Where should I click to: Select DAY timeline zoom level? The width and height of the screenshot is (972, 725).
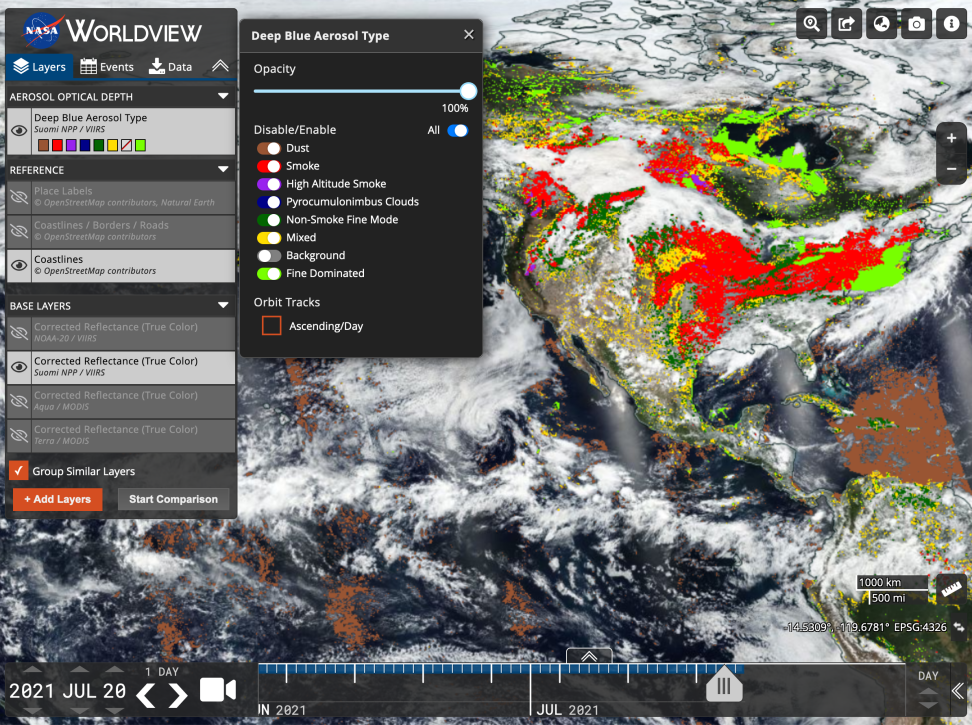click(928, 675)
